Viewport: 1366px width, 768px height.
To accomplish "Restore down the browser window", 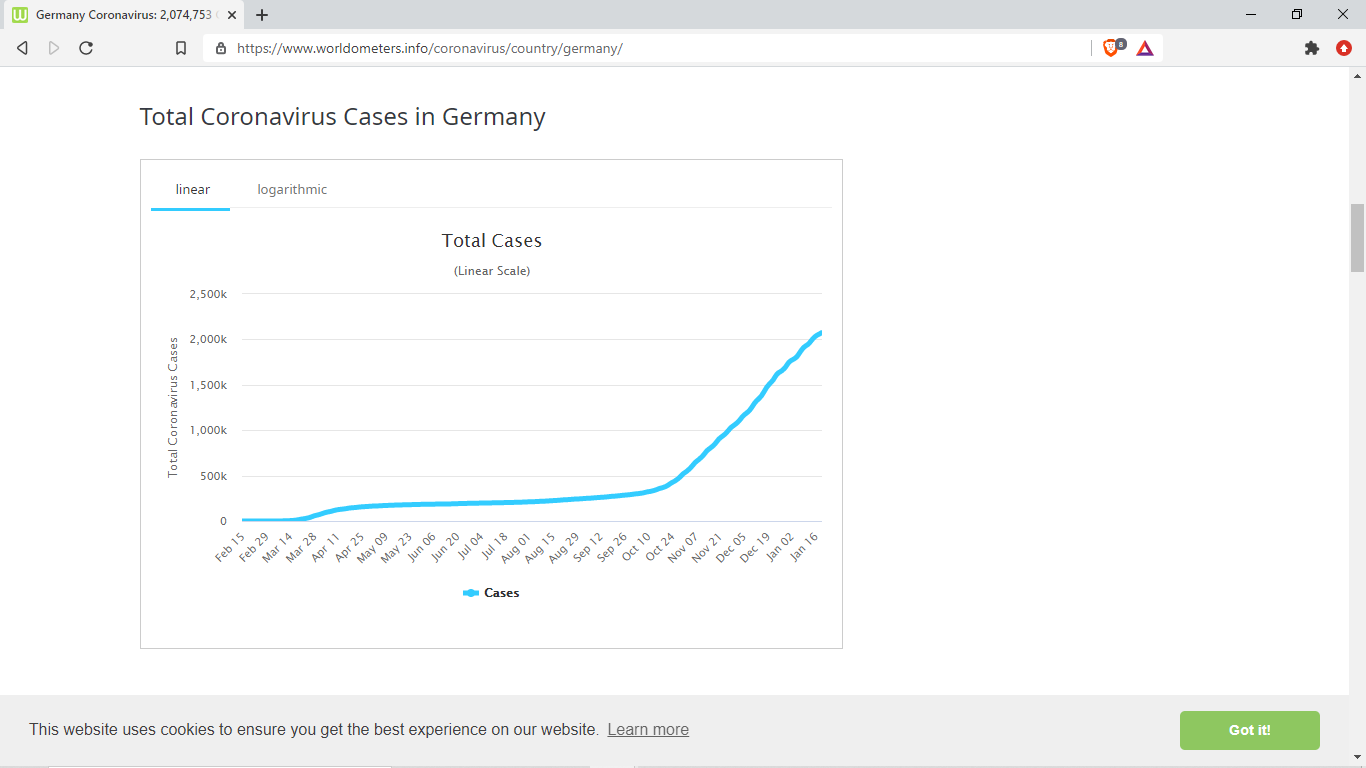I will click(1297, 14).
